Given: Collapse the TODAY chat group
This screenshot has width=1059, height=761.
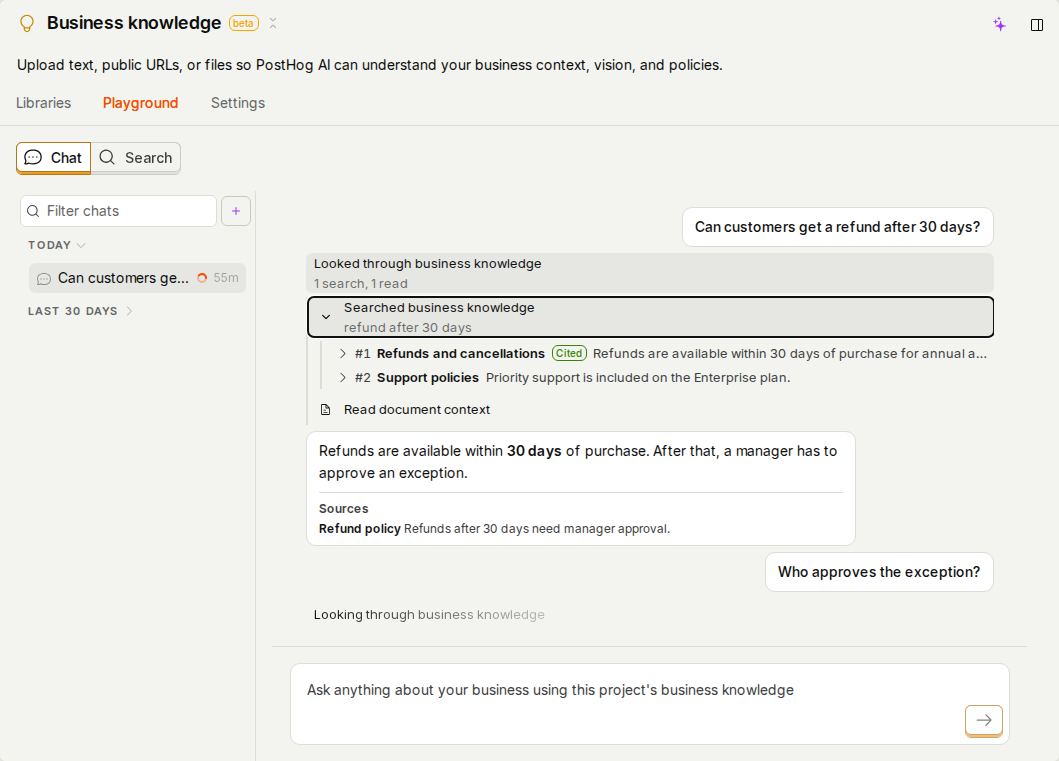Looking at the screenshot, I should click(57, 245).
